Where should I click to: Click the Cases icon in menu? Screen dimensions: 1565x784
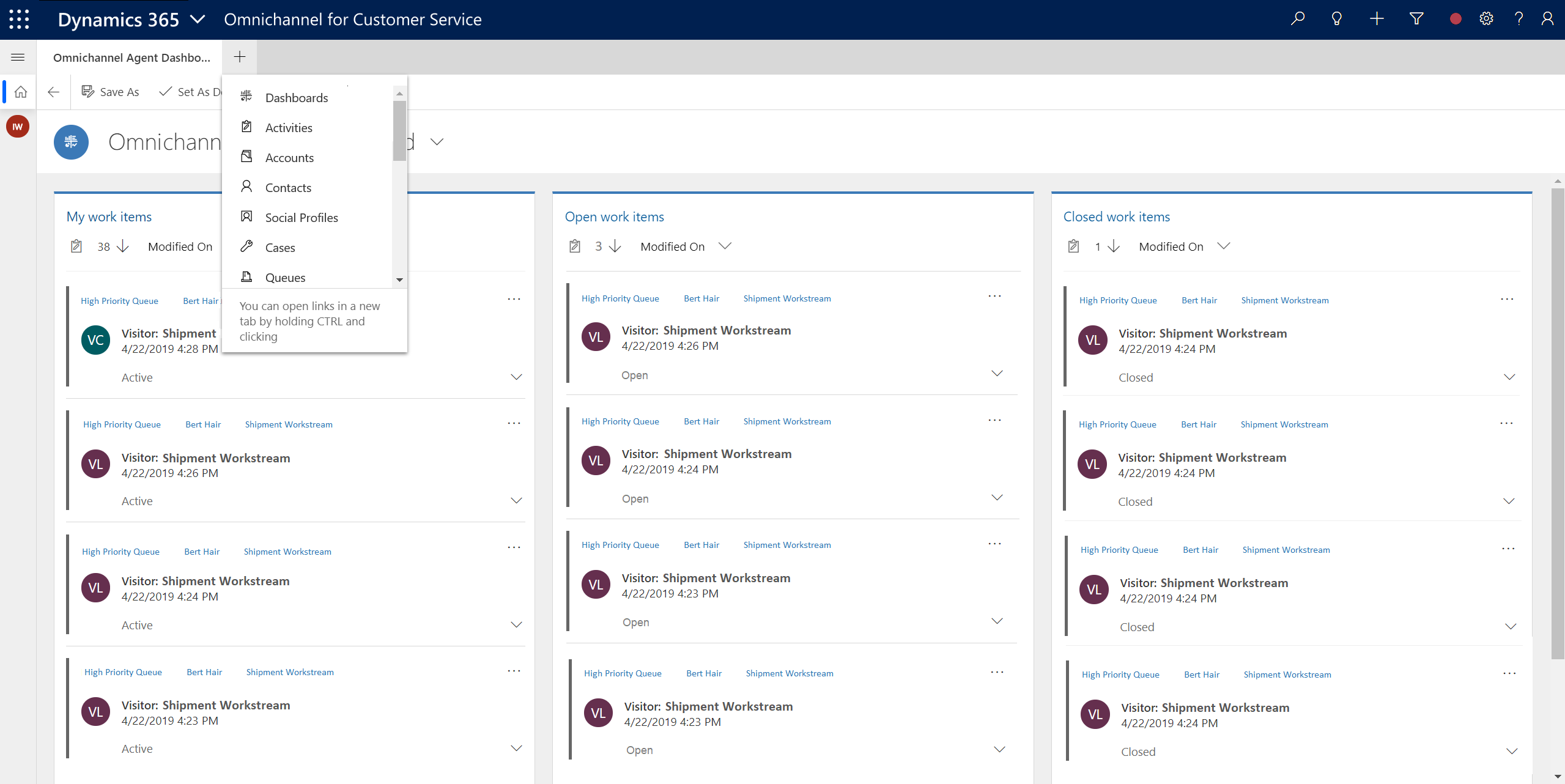[246, 246]
